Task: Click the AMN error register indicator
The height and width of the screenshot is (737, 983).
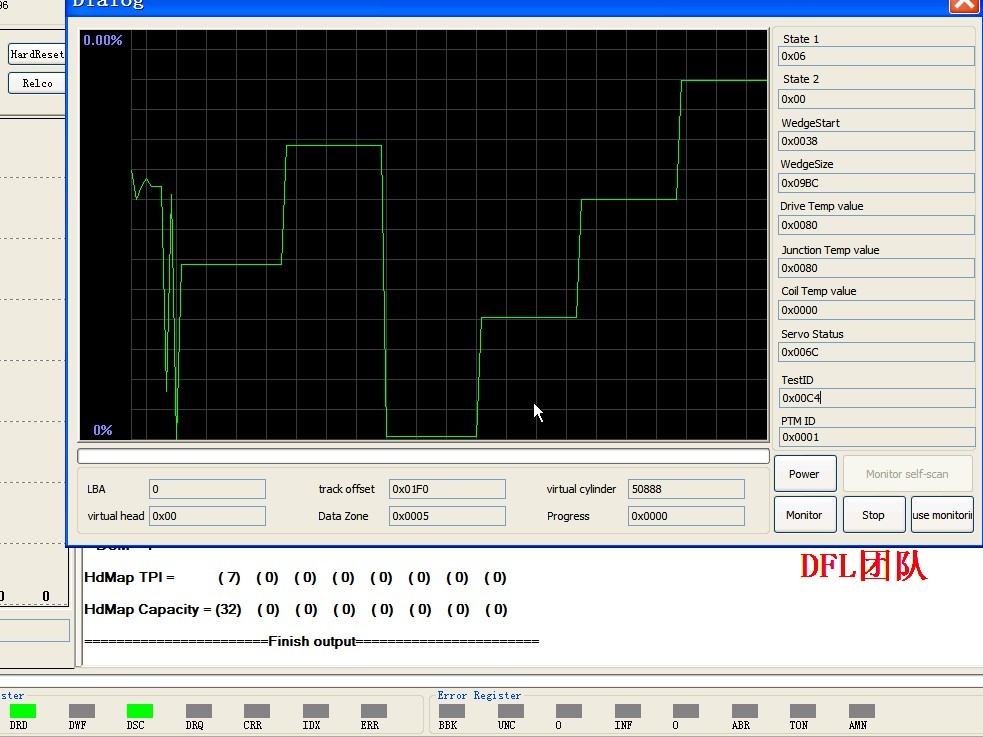Action: pos(861,711)
